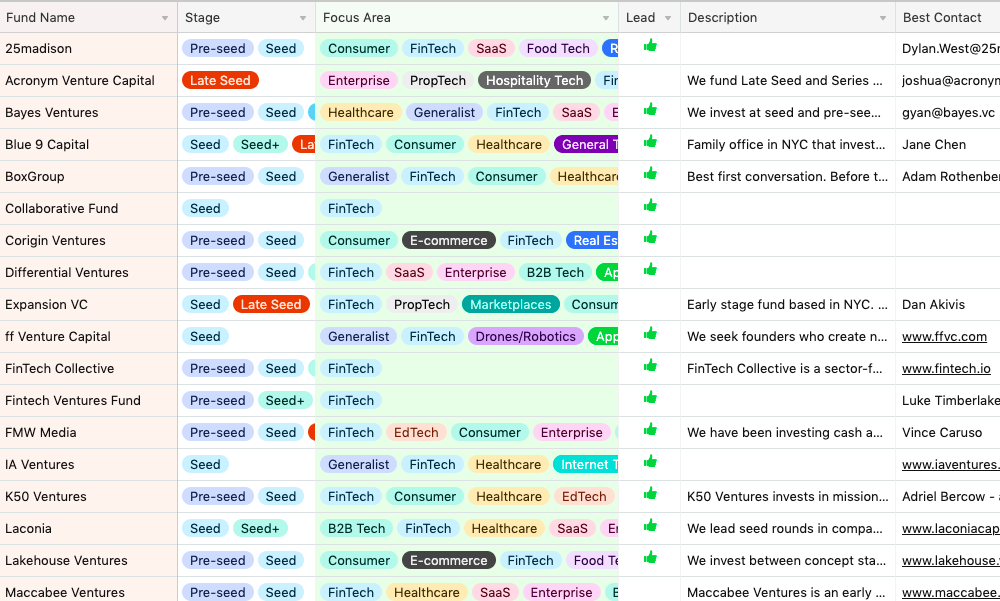The height and width of the screenshot is (601, 1000).
Task: Select the EdTech tag in K50 Ventures row
Action: (584, 496)
